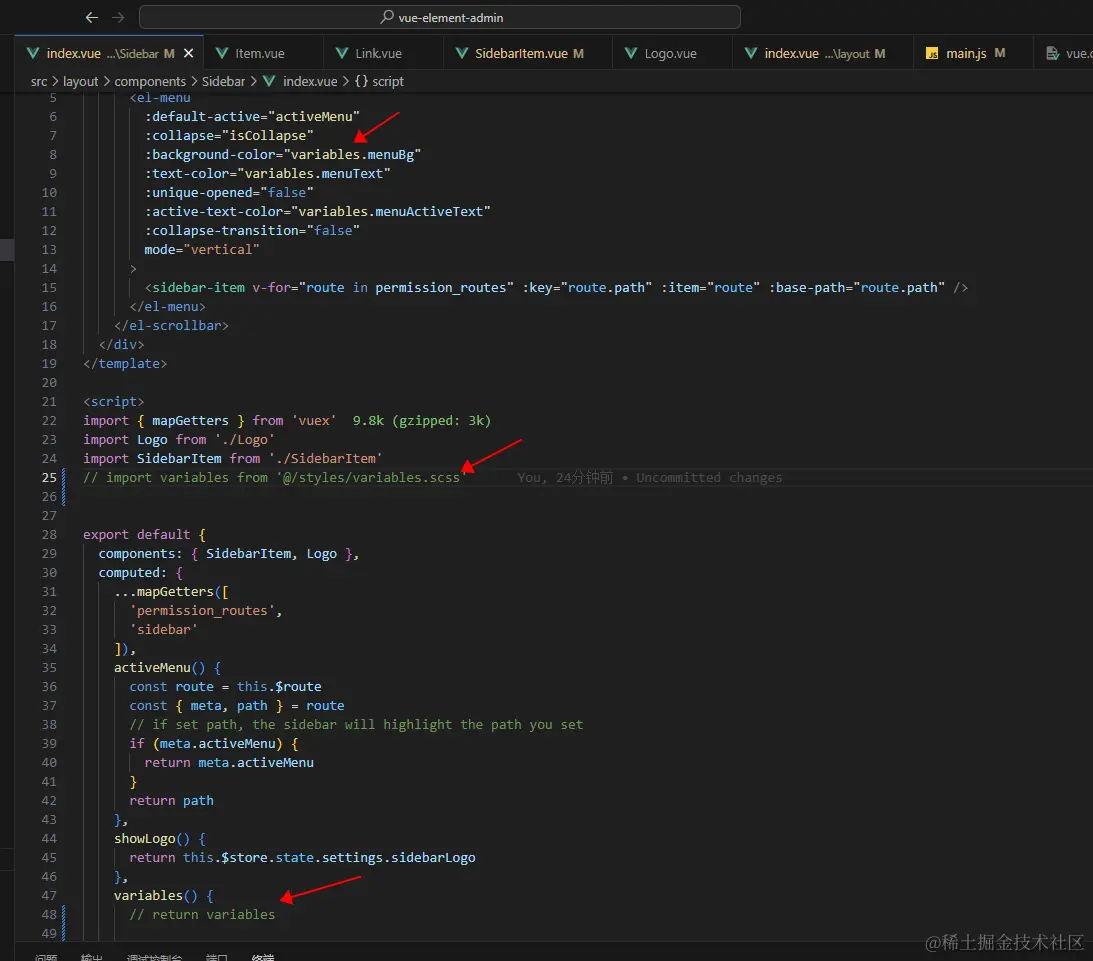Click 'export default' on line 28
The width and height of the screenshot is (1093, 961).
pyautogui.click(x=137, y=535)
